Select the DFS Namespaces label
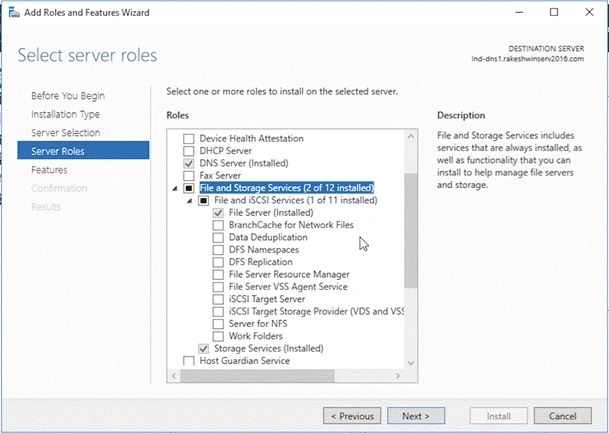 264,250
